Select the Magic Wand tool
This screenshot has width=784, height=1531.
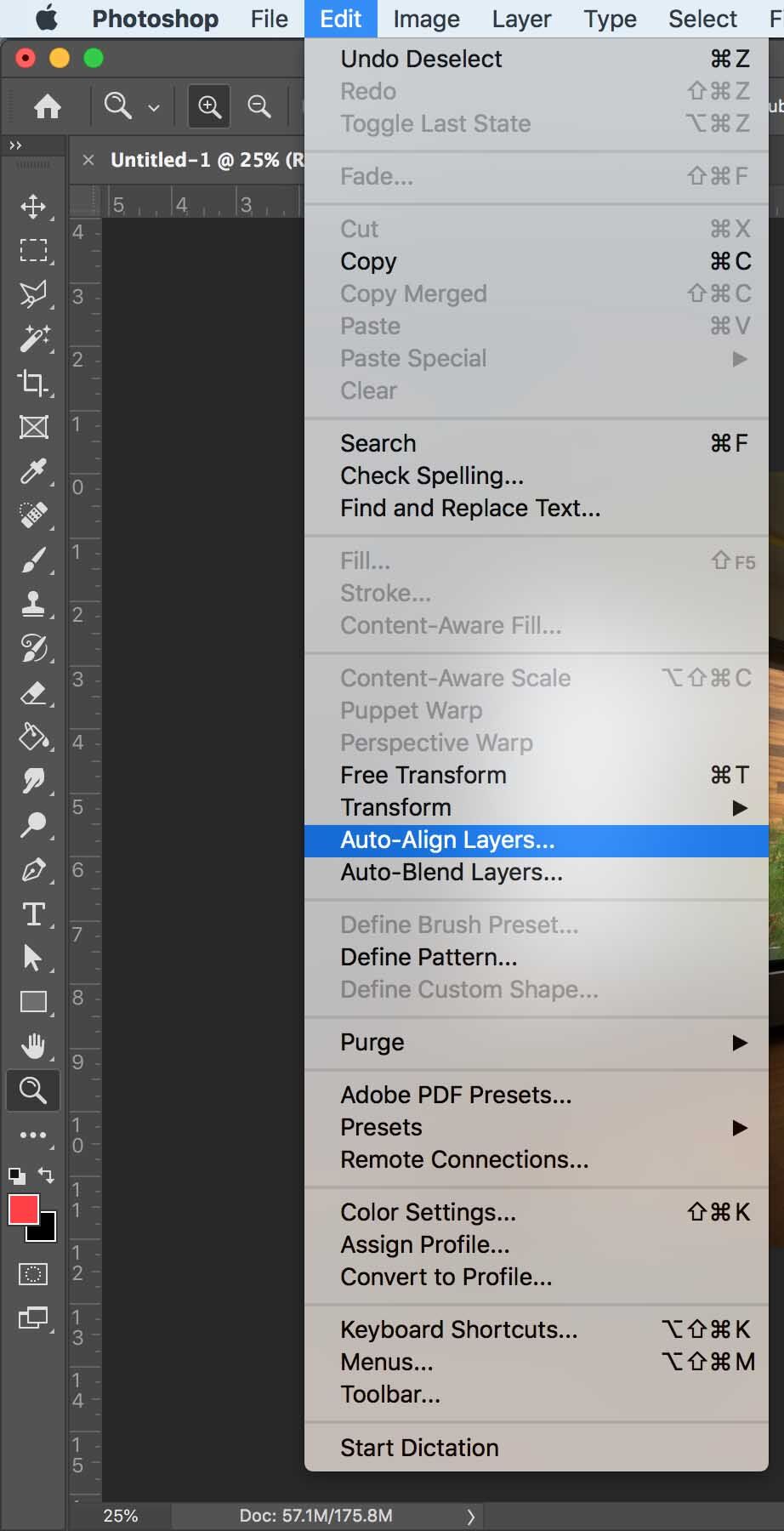33,339
